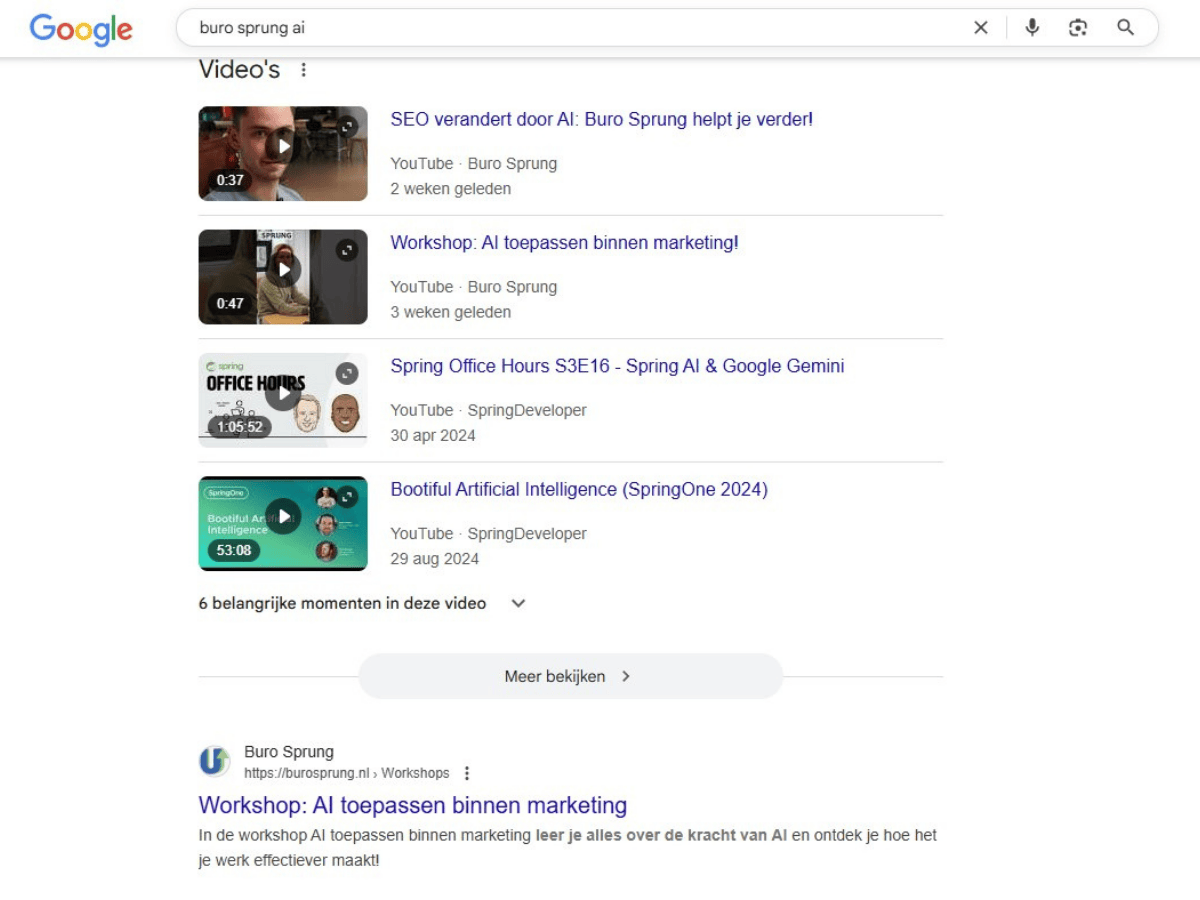Expand Meer bekijken to see more videos
1200x900 pixels.
[x=569, y=676]
